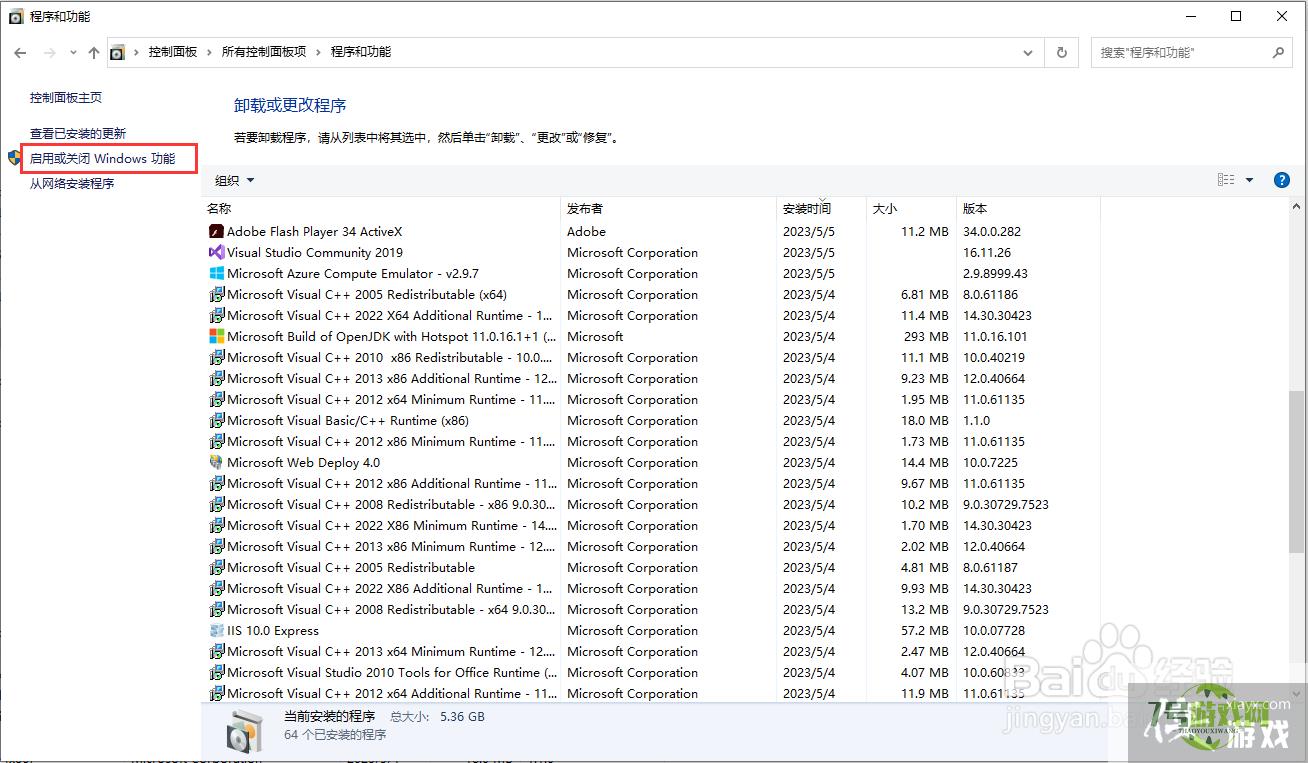Select IIS 10.0 Express icon
The width and height of the screenshot is (1308, 763).
click(x=216, y=630)
